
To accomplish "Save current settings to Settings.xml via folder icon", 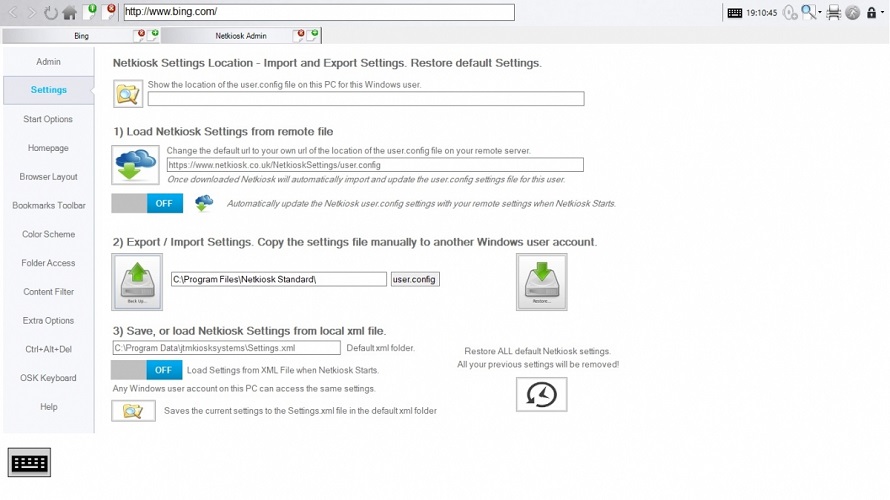I will point(133,411).
